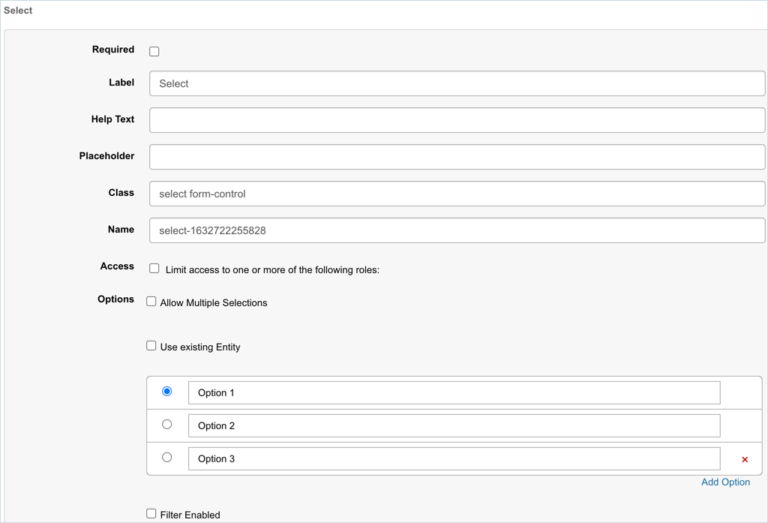Check Allow Multiple Selections
Image resolution: width=768 pixels, height=523 pixels.
[x=151, y=301]
